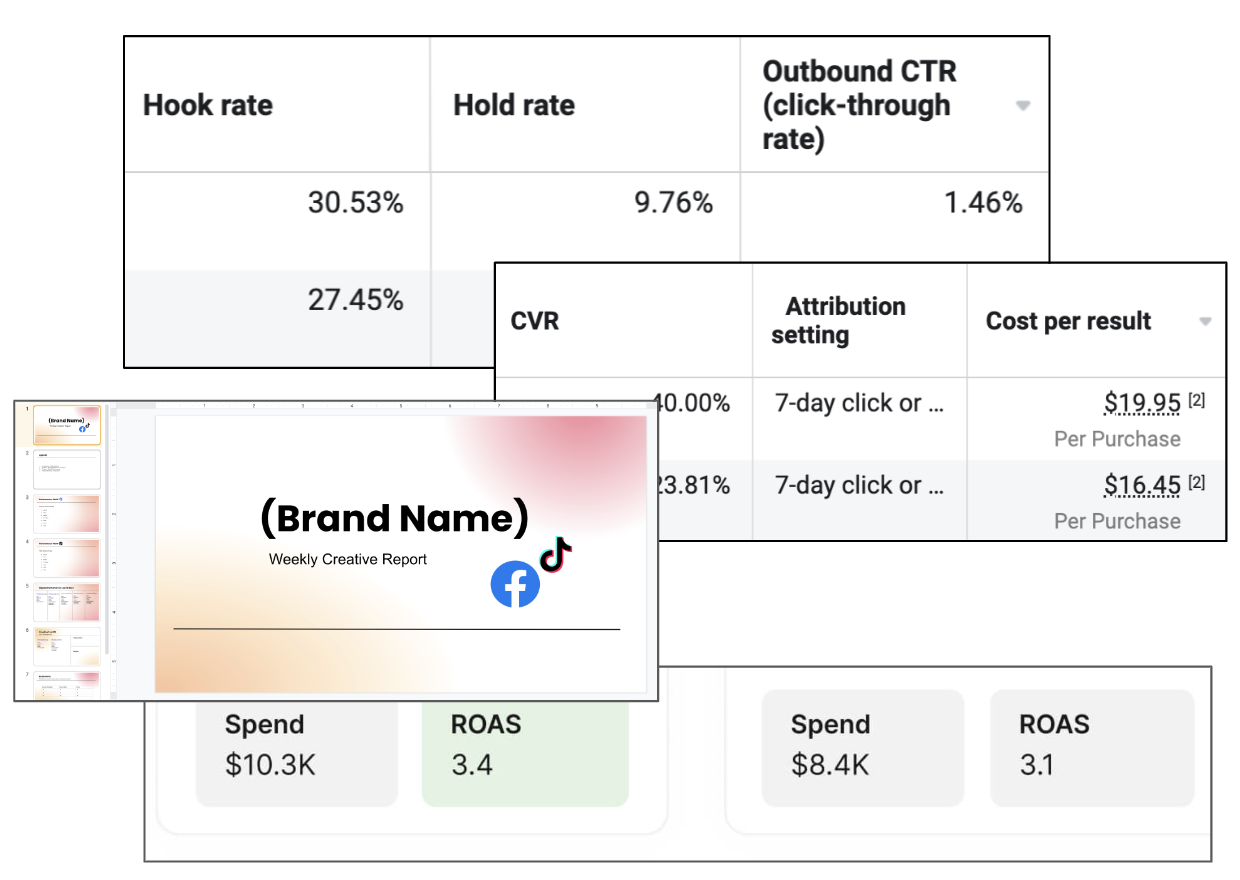The image size is (1240, 880).
Task: Select slide 2 thumbnail in filmstrip
Action: (67, 469)
